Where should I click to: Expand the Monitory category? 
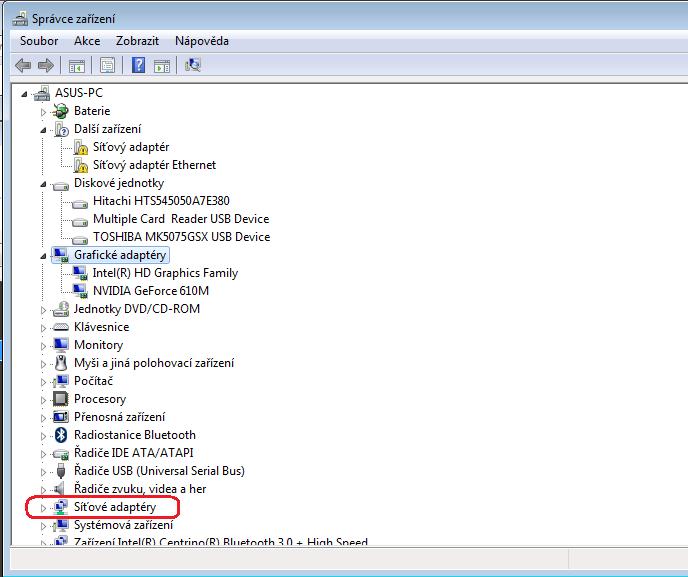point(43,346)
